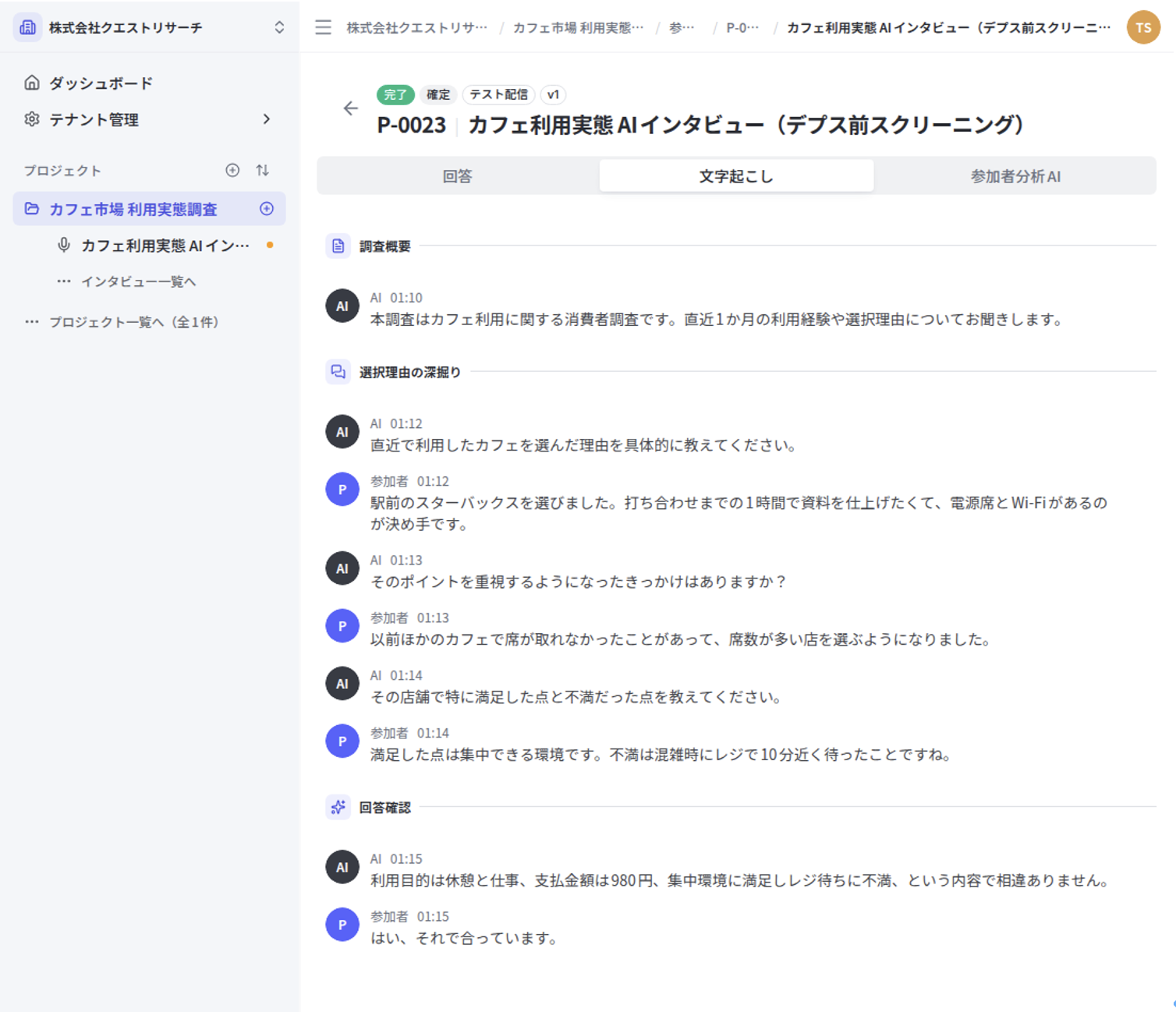Add a new project with the plus icon
This screenshot has width=1176, height=1012.
(x=232, y=170)
